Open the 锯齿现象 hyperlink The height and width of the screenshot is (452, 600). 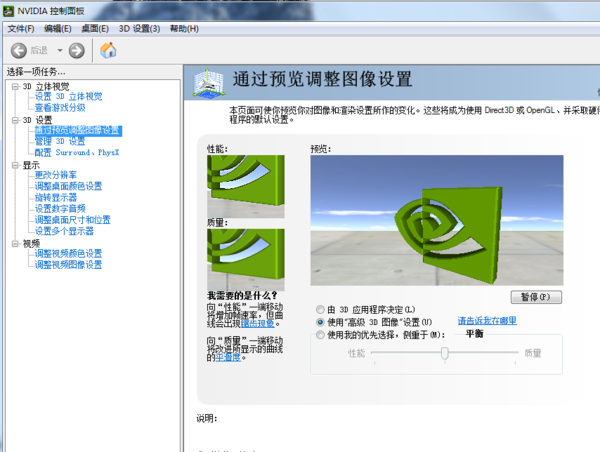coord(258,323)
